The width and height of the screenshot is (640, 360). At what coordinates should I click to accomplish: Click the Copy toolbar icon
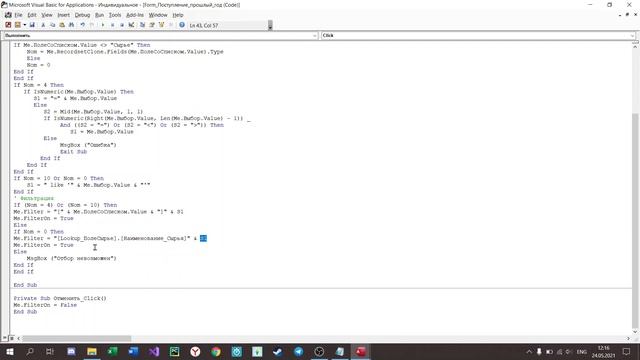point(53,25)
